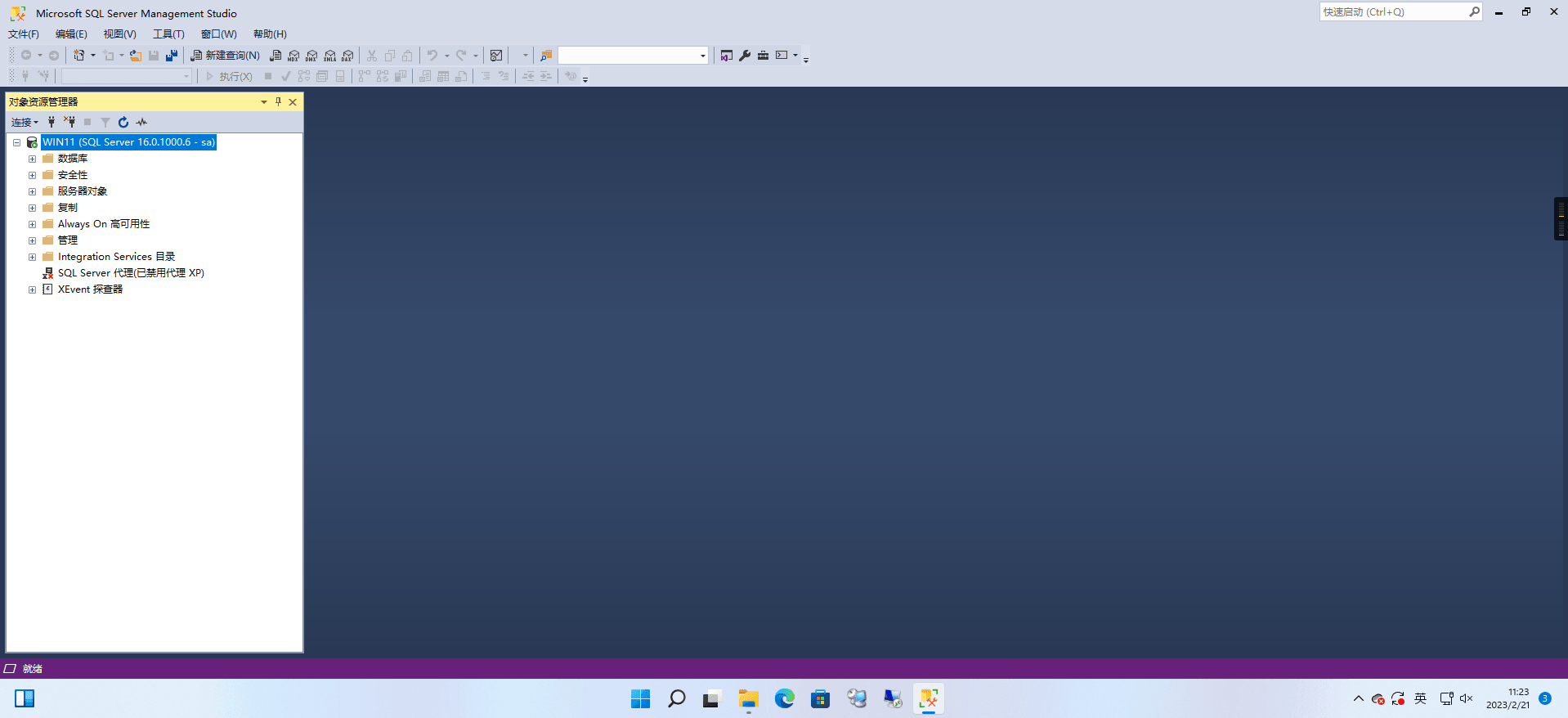Click the wrench Properties window icon
This screenshot has width=1568, height=718.
[x=745, y=56]
